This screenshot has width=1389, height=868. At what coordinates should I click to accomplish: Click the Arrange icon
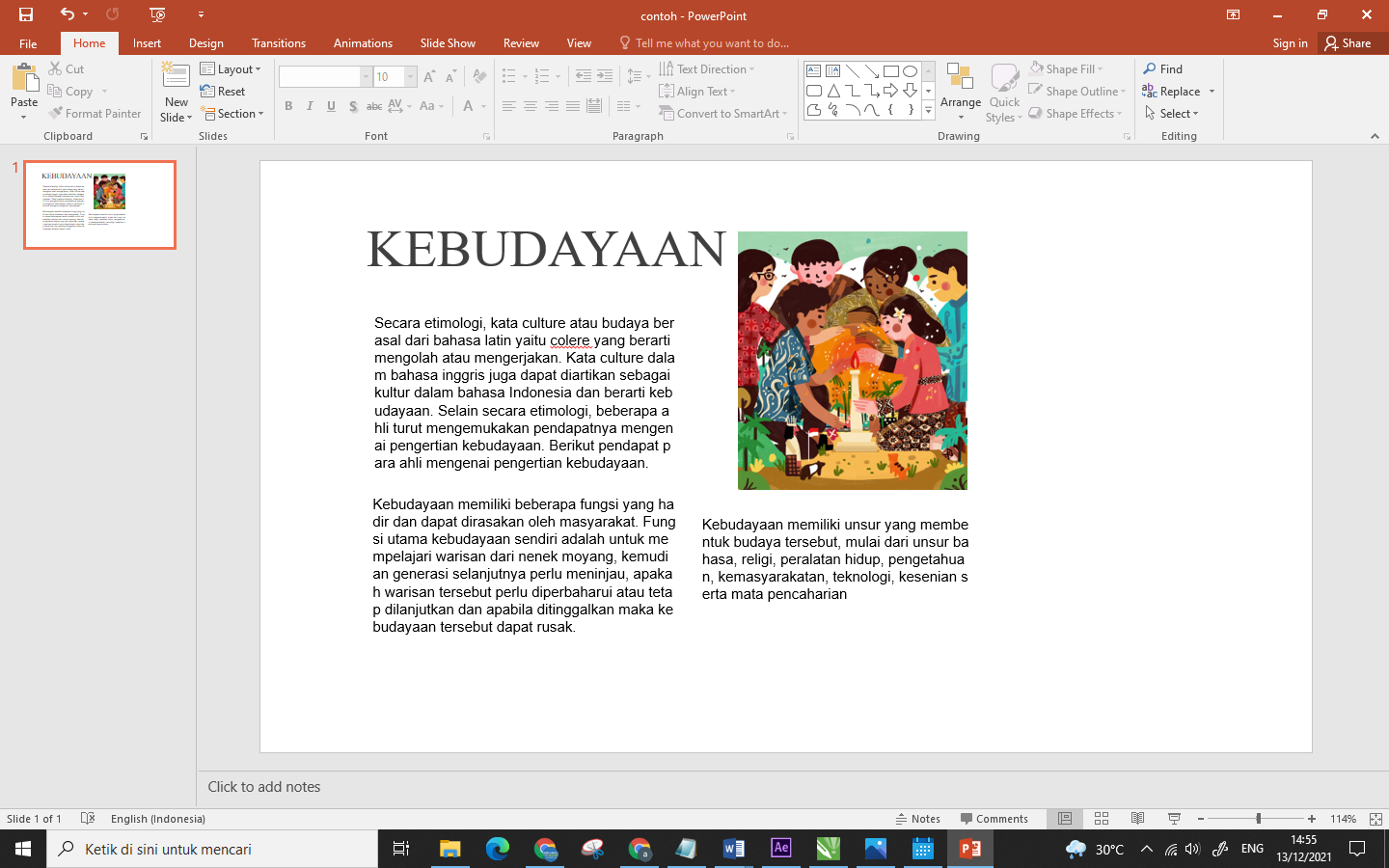click(960, 77)
